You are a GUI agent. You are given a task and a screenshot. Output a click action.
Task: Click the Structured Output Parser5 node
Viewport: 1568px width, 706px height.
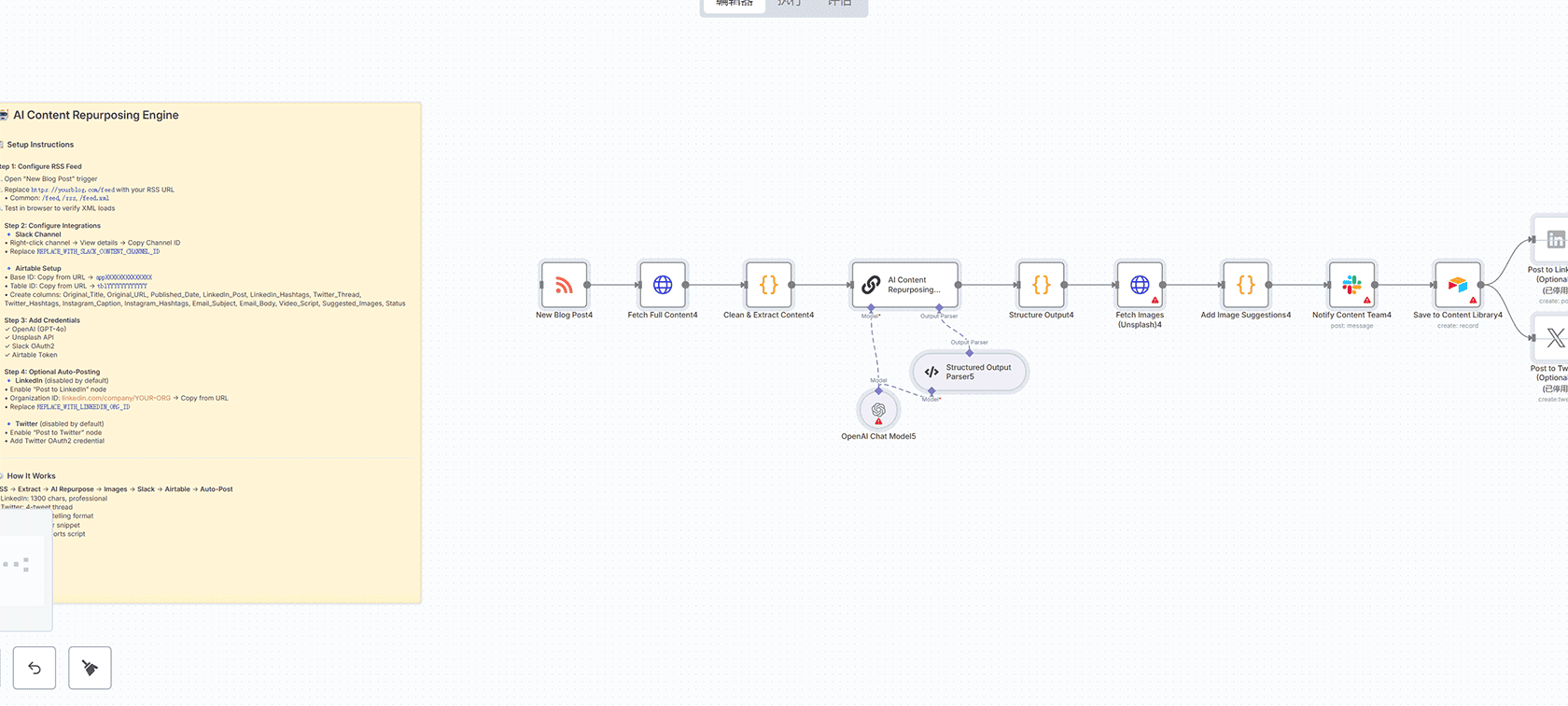click(x=970, y=372)
